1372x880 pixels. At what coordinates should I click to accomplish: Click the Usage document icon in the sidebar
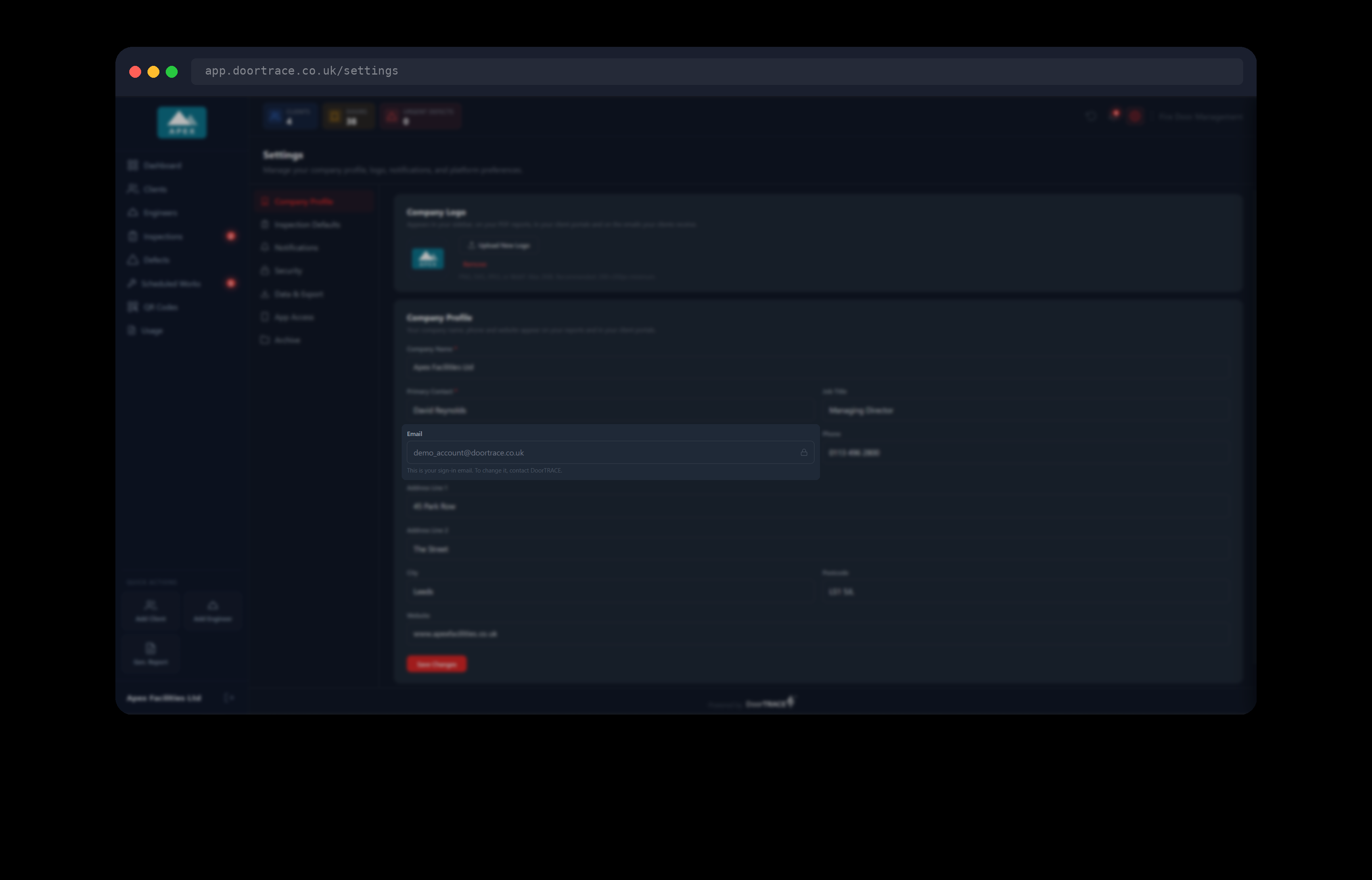click(x=132, y=330)
